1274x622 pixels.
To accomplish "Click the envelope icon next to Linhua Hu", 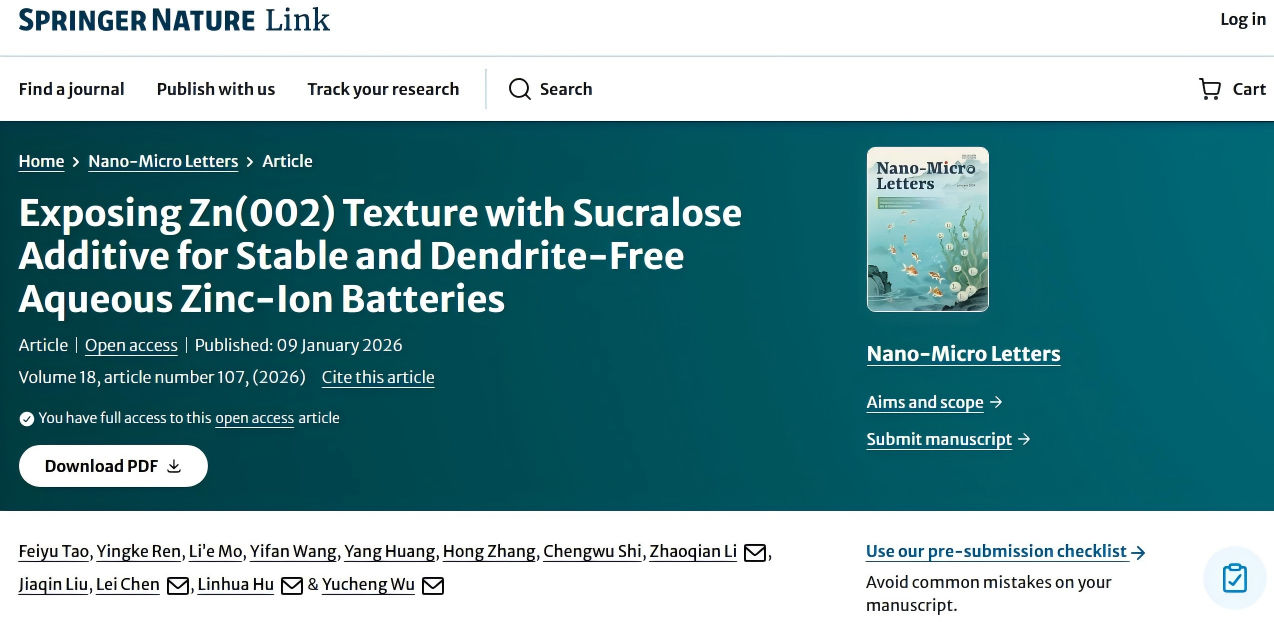I will (292, 585).
